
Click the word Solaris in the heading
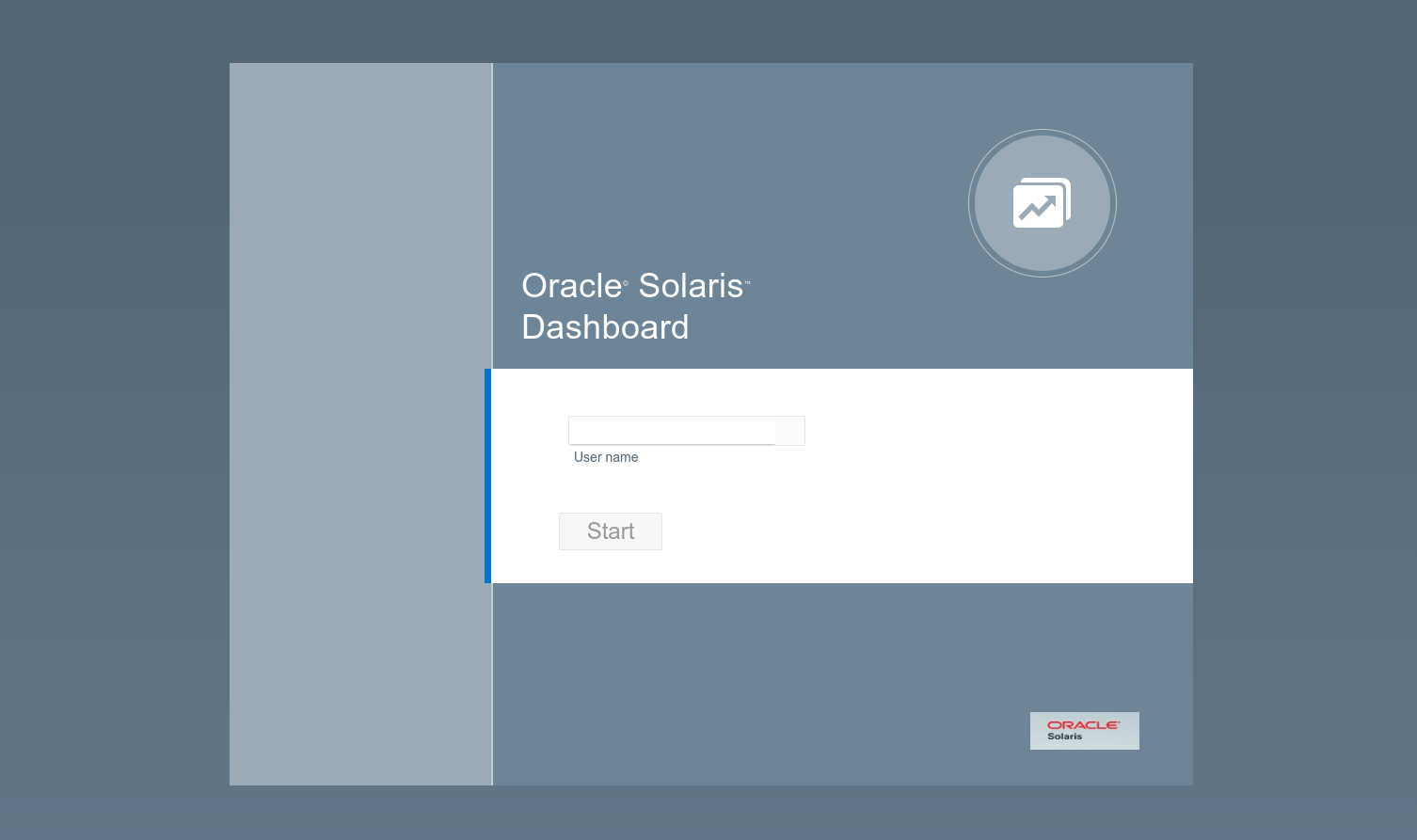coord(691,286)
